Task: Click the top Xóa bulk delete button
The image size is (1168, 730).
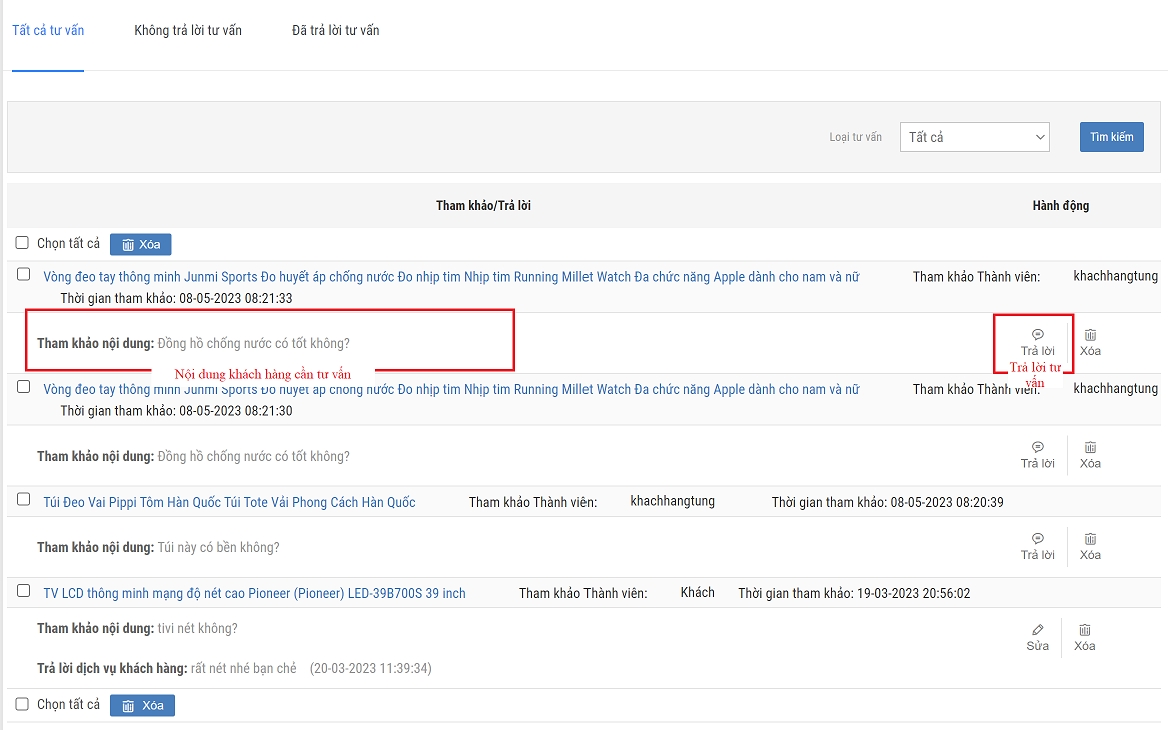Action: tap(141, 244)
